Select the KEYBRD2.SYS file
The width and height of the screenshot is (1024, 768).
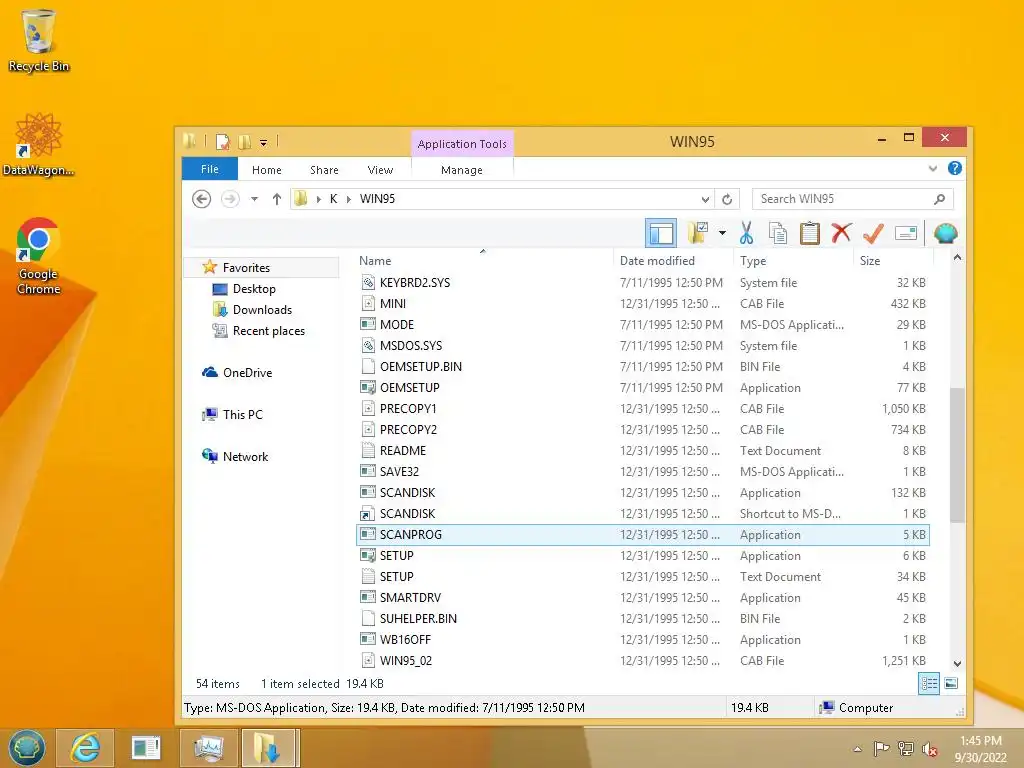pyautogui.click(x=643, y=283)
